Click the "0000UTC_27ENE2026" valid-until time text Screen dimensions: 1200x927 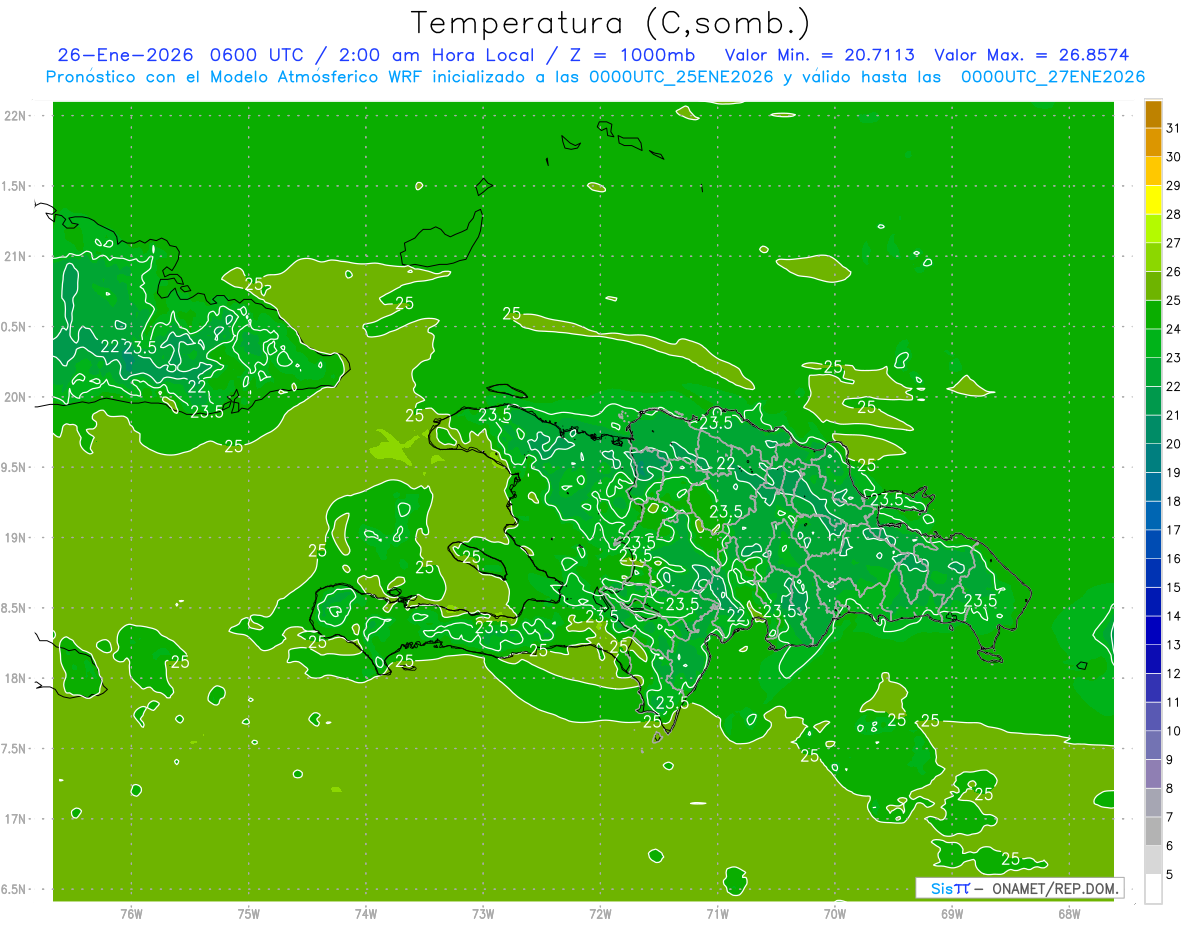coord(1053,77)
